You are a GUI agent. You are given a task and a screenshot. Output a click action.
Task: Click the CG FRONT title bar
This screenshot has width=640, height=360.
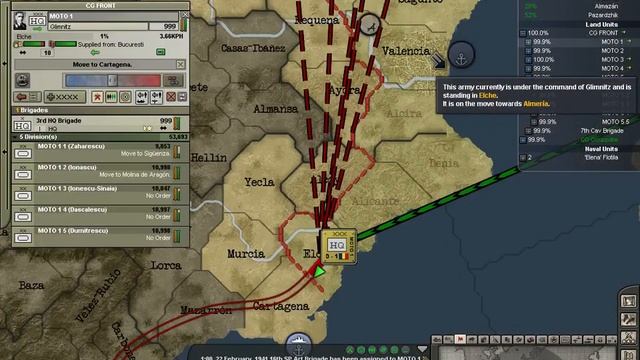[100, 6]
